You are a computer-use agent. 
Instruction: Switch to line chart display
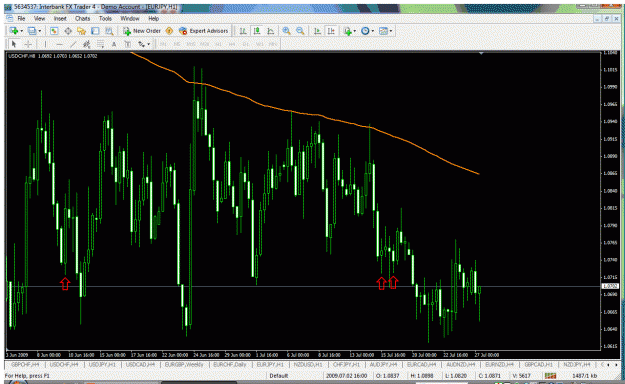[271, 31]
